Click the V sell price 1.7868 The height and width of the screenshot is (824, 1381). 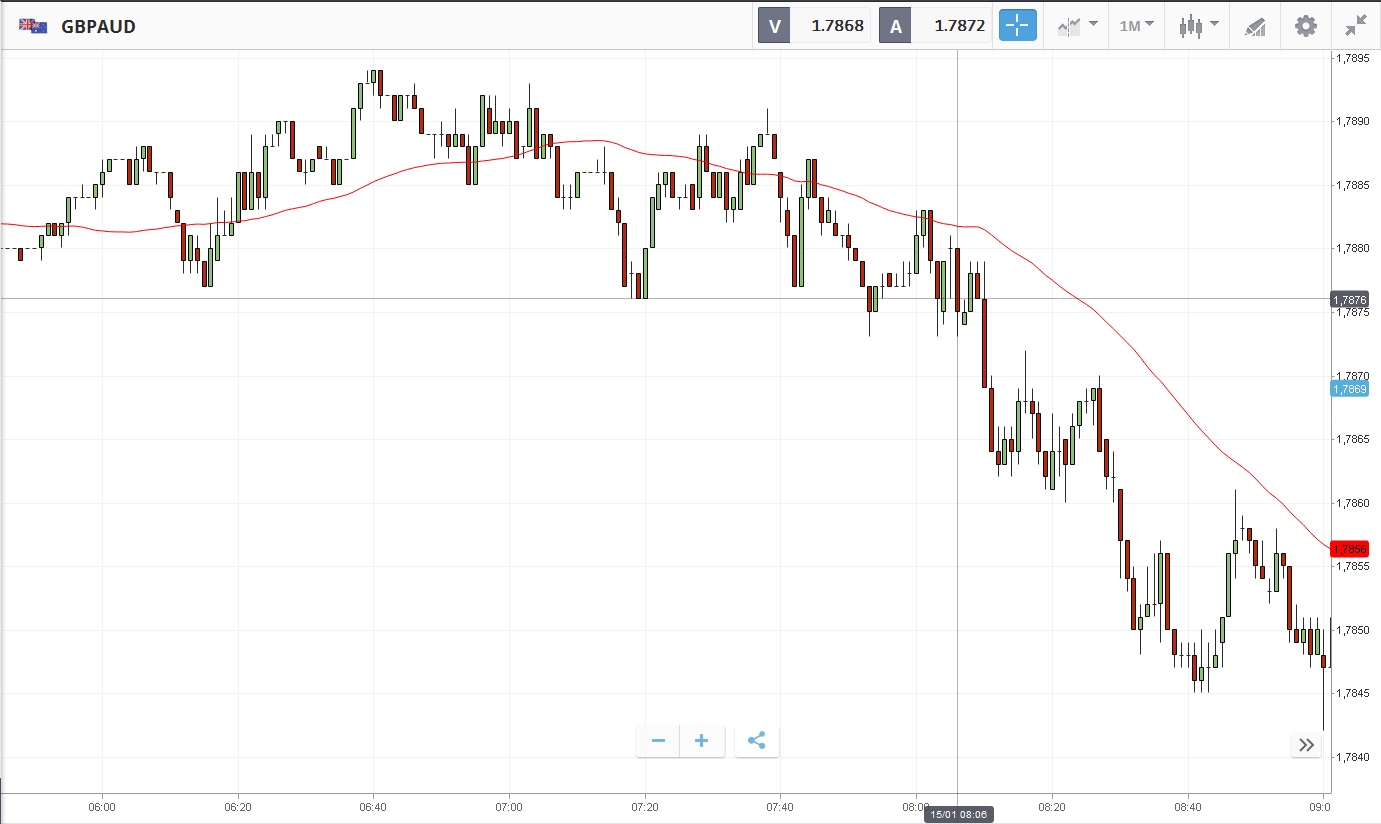[x=836, y=26]
